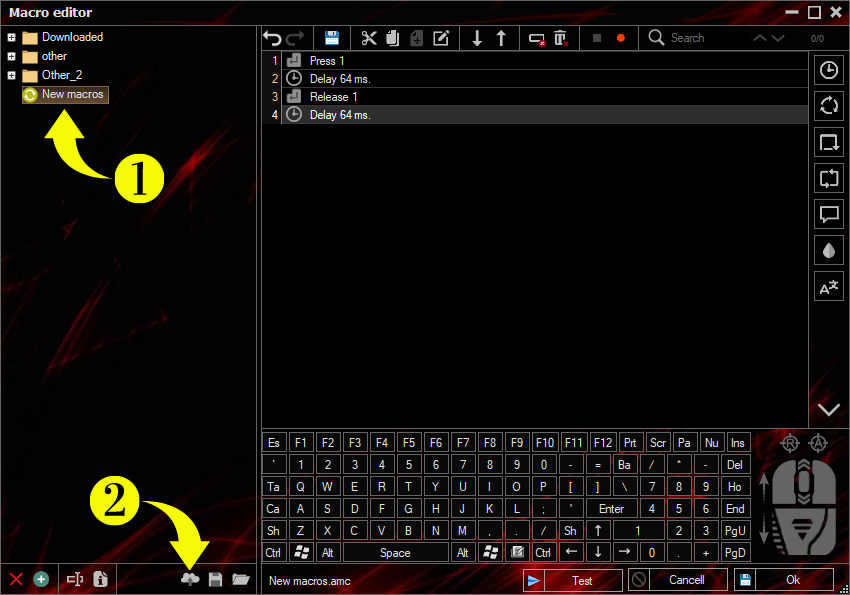
Task: Insert delay using clock sidebar icon
Action: click(x=829, y=70)
